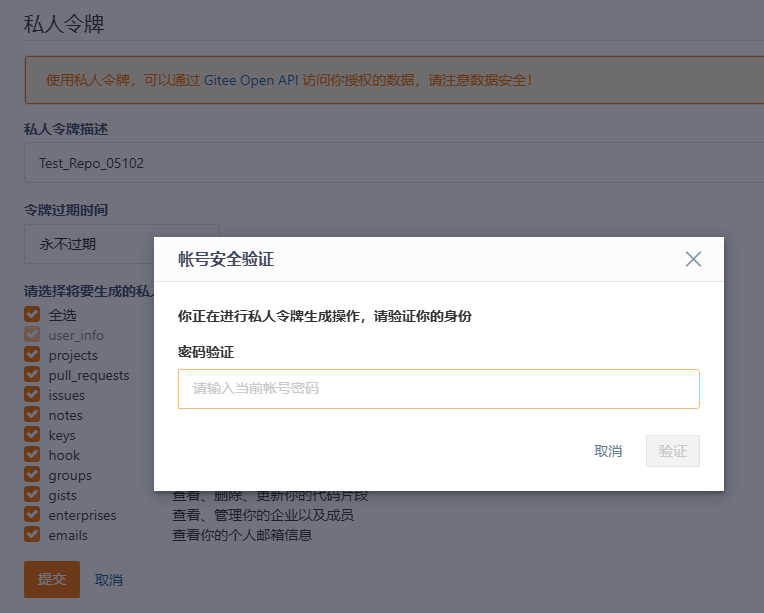Focus the 请输入当前帐号密码 password field
This screenshot has height=613, width=764.
[439, 389]
